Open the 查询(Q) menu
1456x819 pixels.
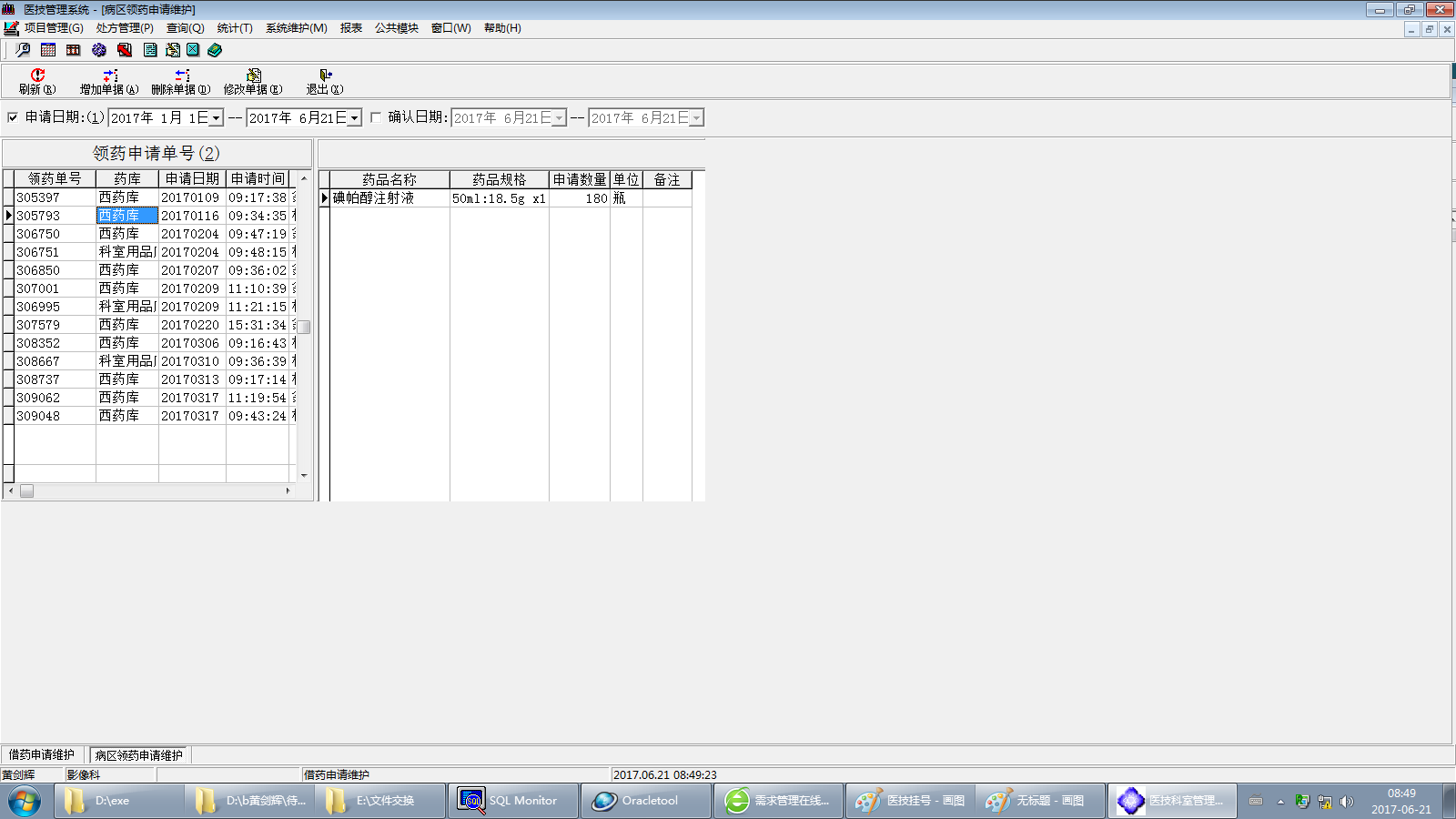pyautogui.click(x=186, y=28)
